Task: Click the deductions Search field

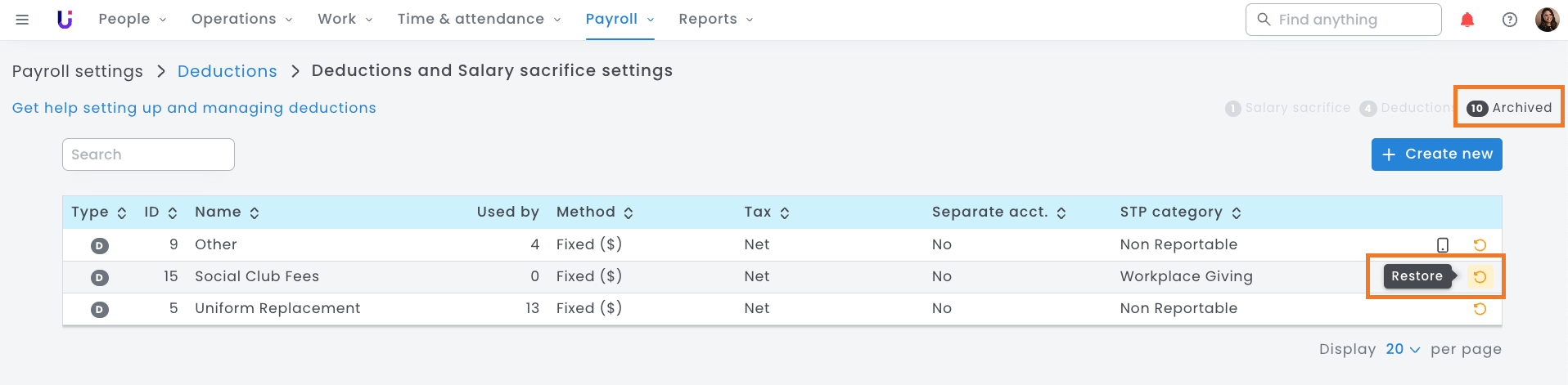Action: click(148, 154)
